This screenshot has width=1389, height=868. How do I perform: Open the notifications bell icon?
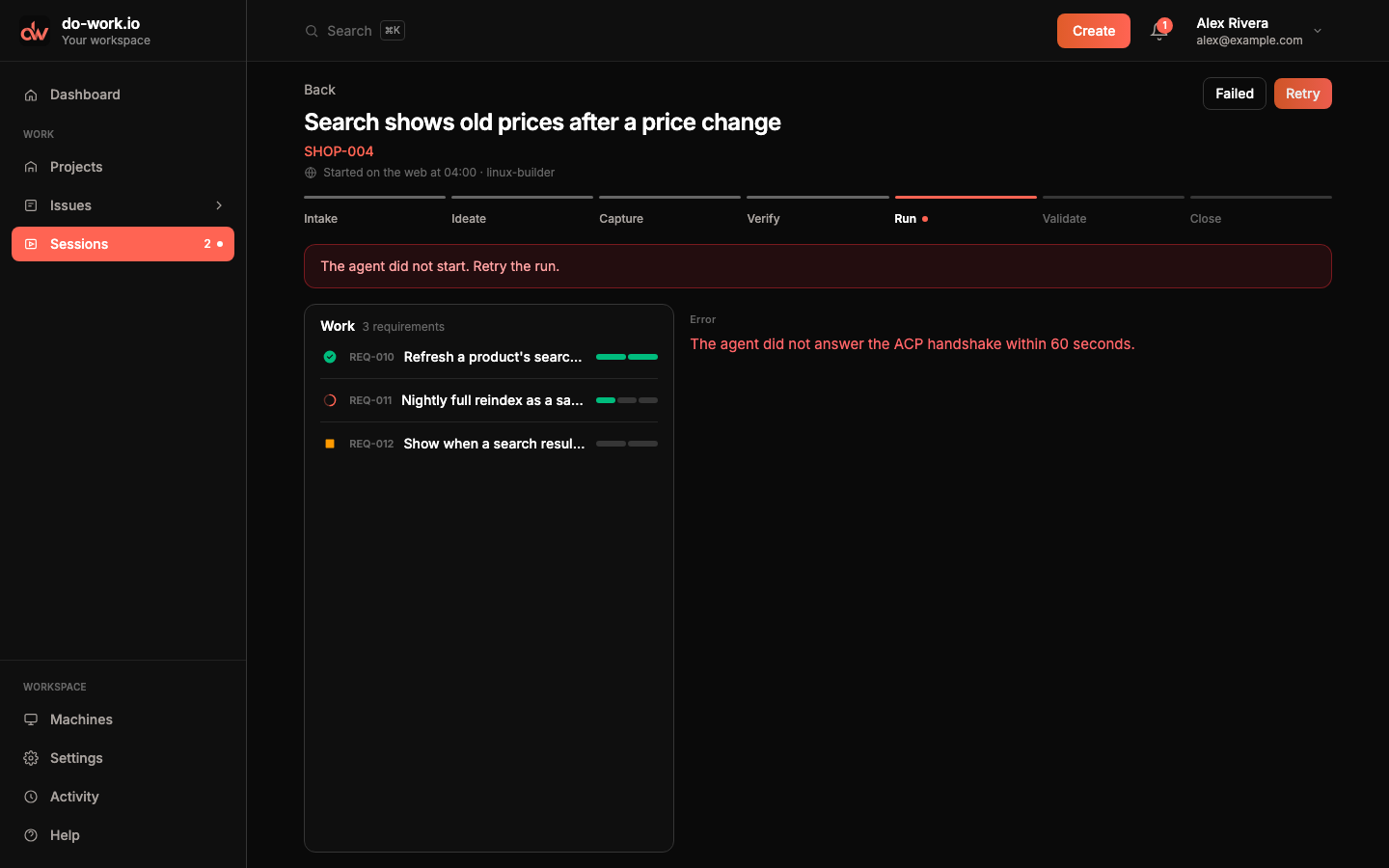tap(1158, 31)
